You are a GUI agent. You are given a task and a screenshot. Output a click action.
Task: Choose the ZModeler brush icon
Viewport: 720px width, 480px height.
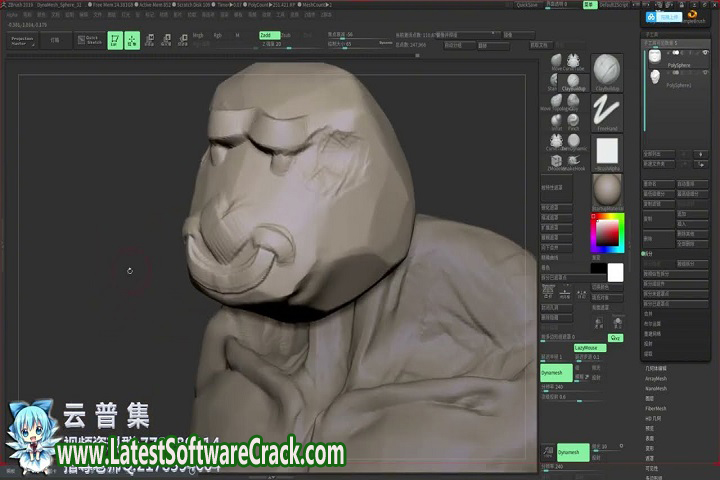(557, 160)
